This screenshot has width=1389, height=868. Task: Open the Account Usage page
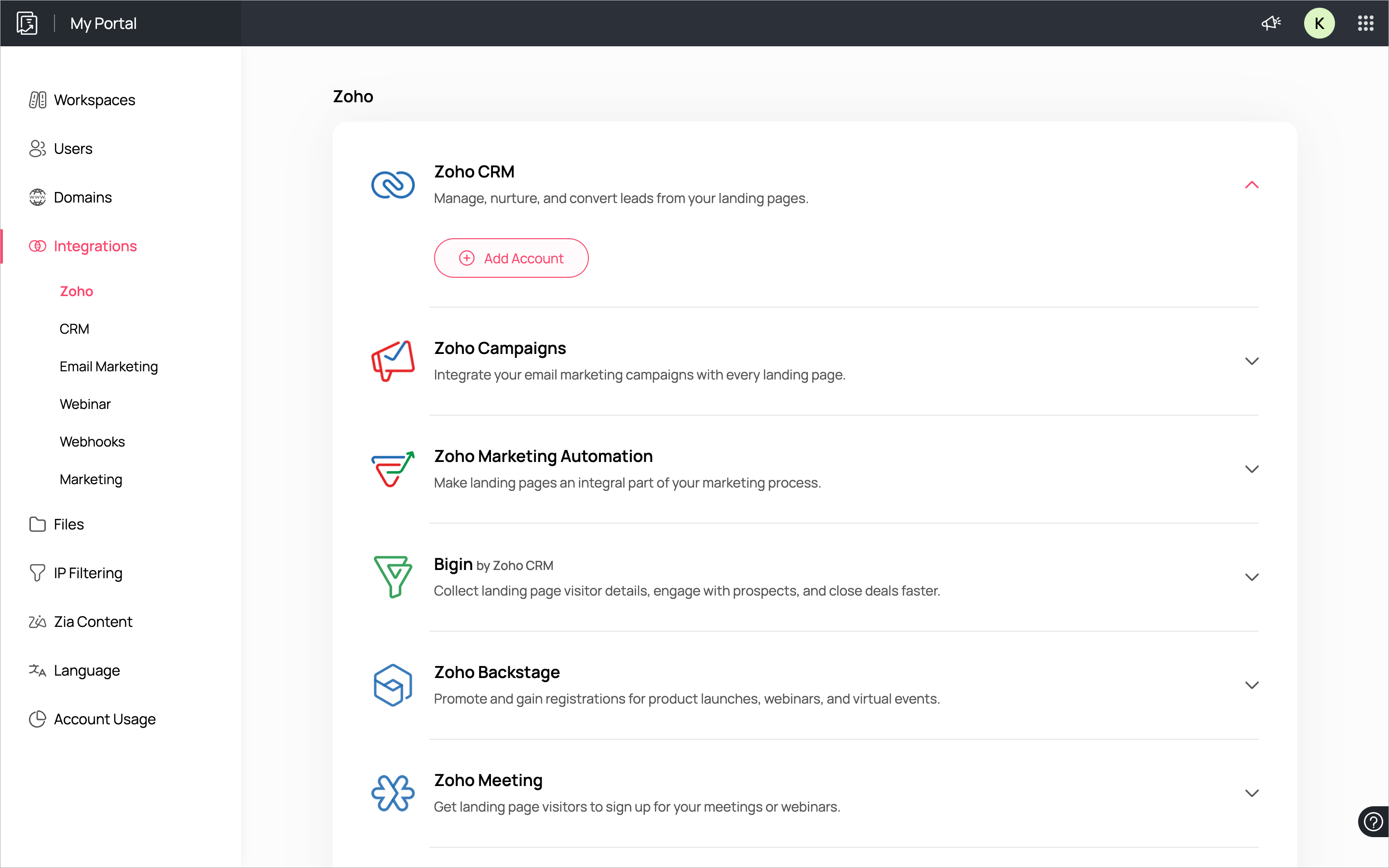pyautogui.click(x=105, y=719)
